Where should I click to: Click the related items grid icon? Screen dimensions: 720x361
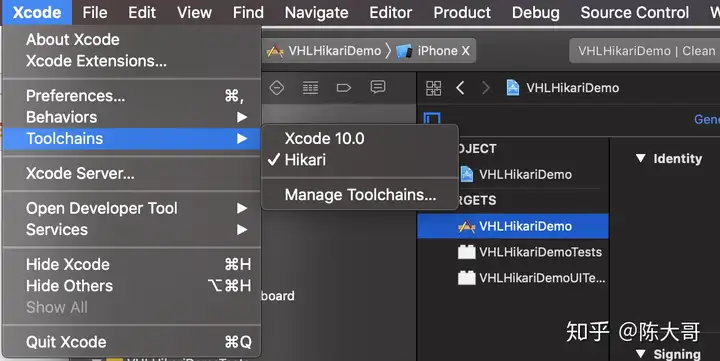(x=433, y=88)
